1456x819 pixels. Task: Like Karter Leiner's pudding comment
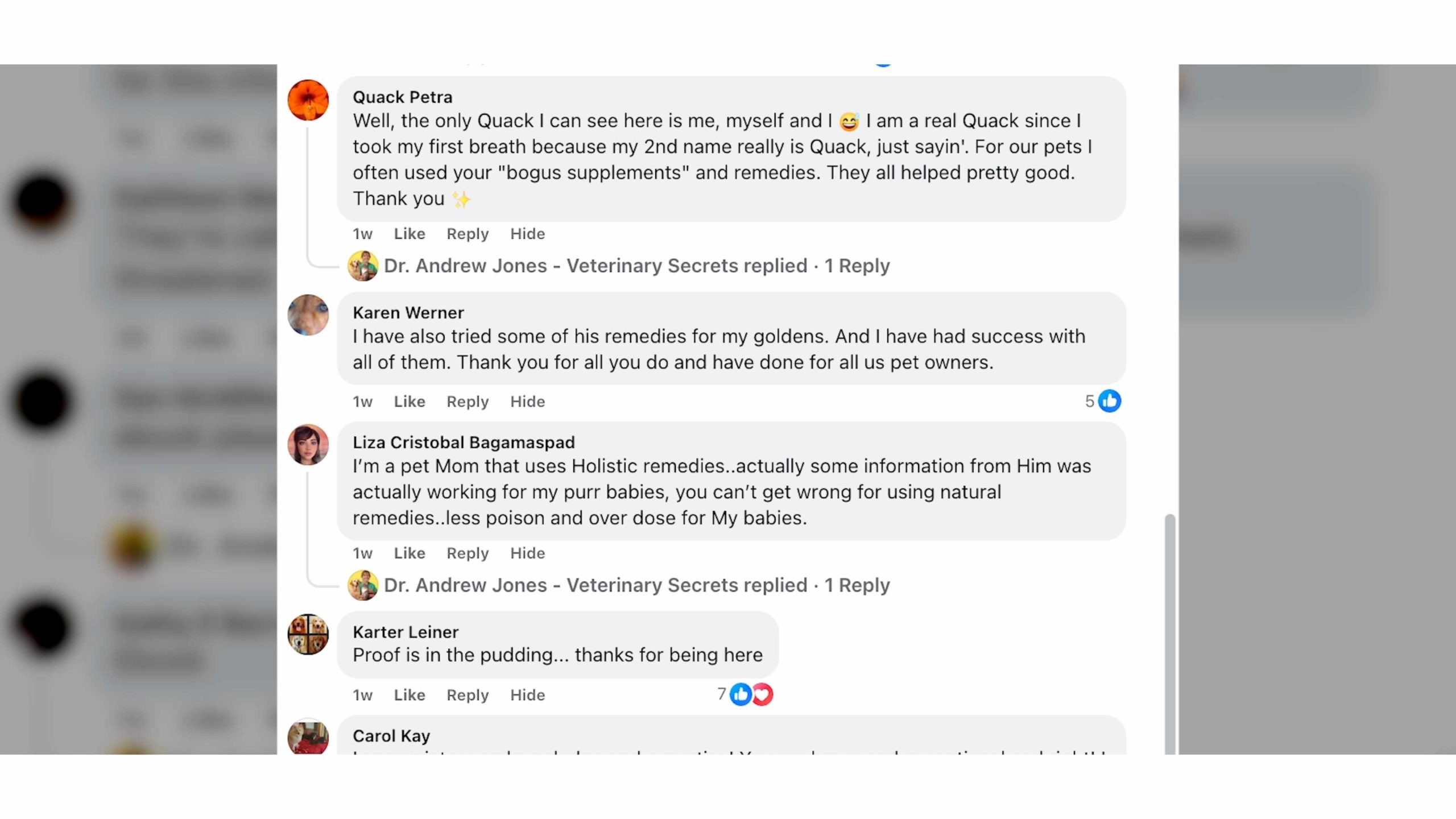click(x=409, y=695)
